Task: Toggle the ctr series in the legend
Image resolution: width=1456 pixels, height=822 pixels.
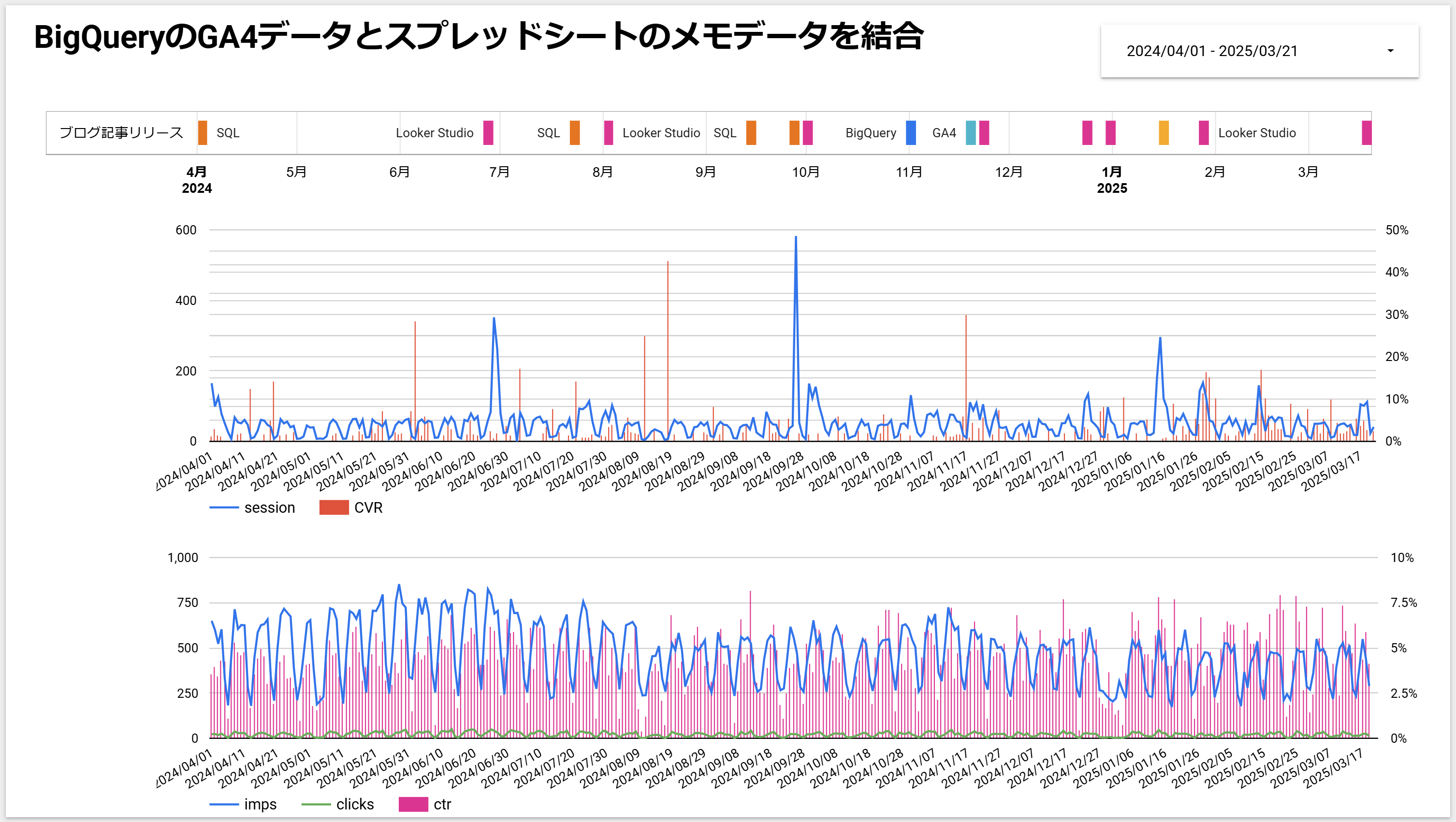Action: (425, 804)
